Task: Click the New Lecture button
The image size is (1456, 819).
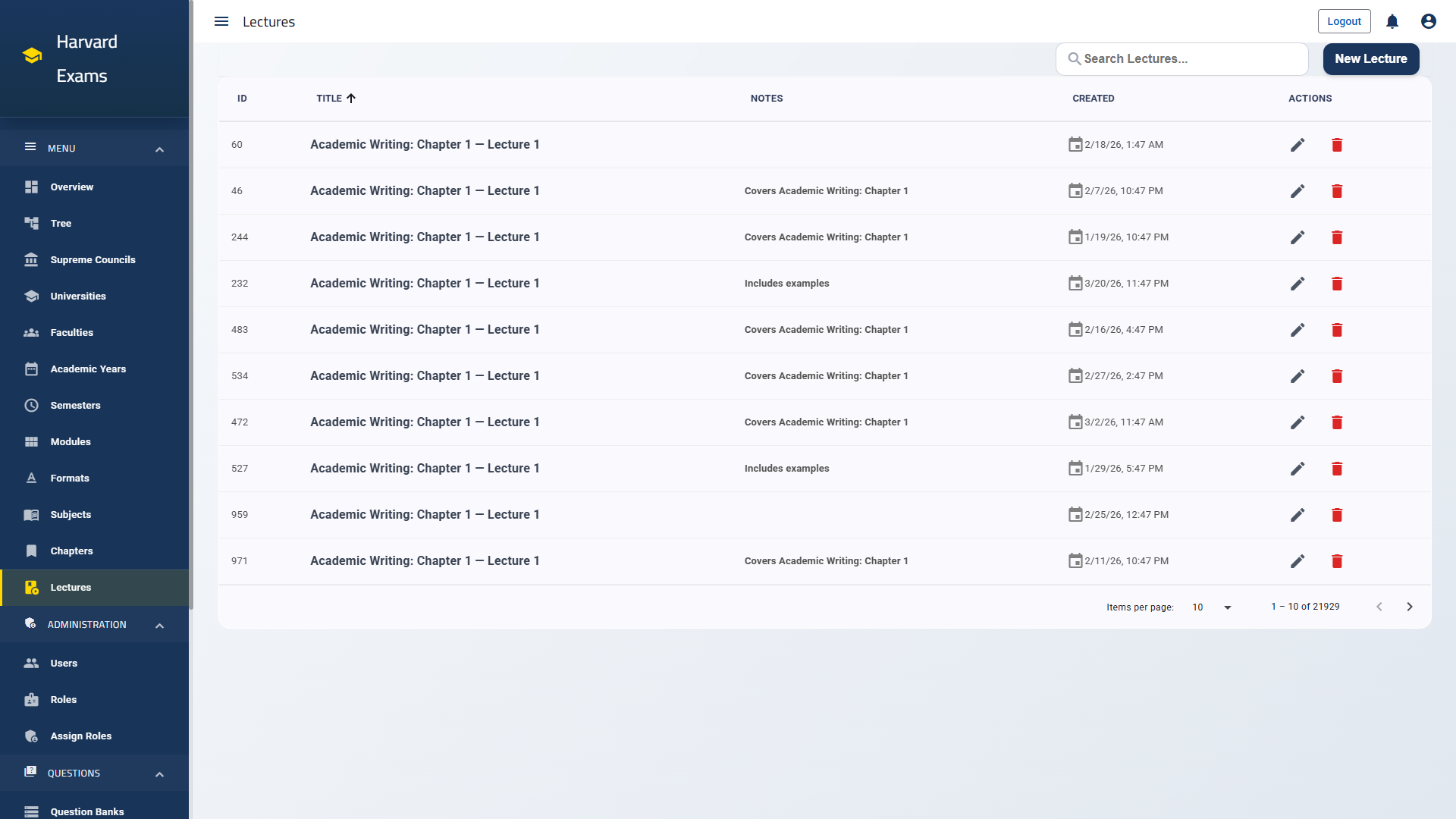Action: click(1370, 58)
